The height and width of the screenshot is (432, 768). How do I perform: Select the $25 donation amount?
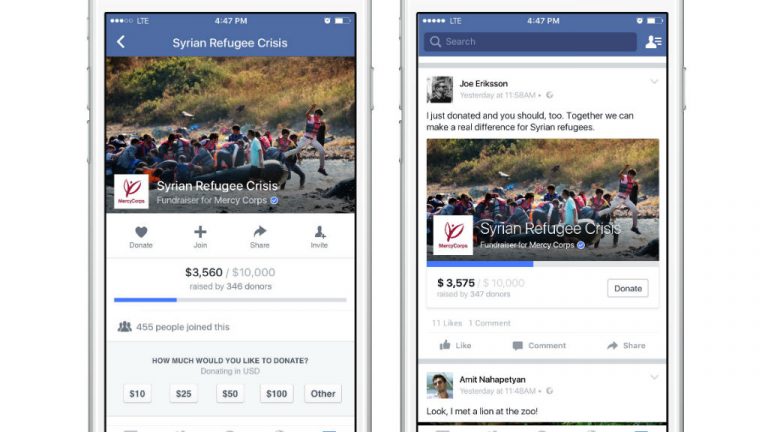point(184,393)
